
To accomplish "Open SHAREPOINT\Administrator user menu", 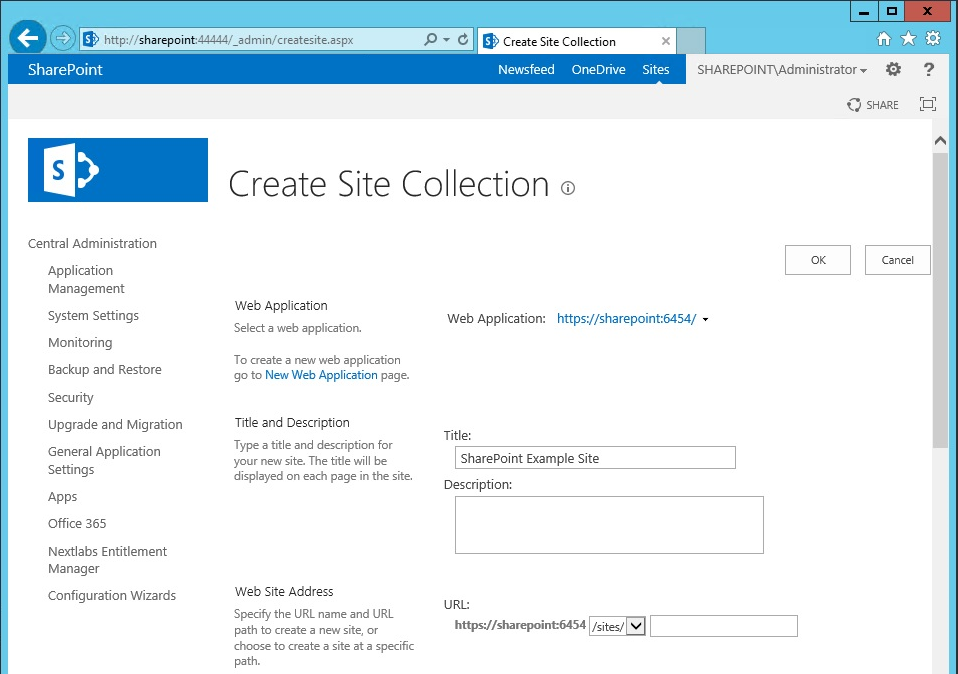I will (781, 70).
